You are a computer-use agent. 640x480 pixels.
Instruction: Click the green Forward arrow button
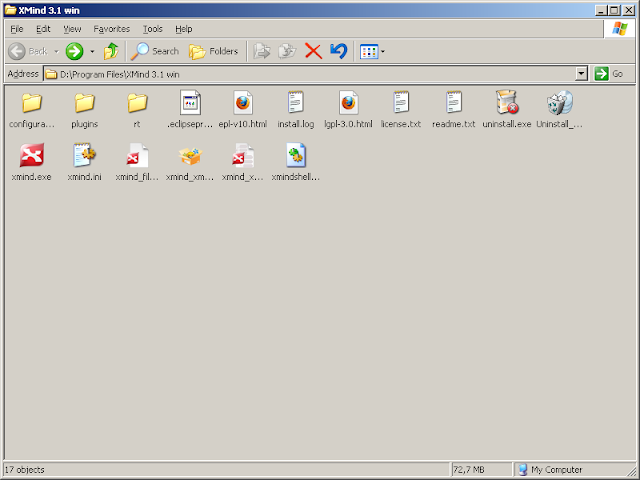click(74, 51)
